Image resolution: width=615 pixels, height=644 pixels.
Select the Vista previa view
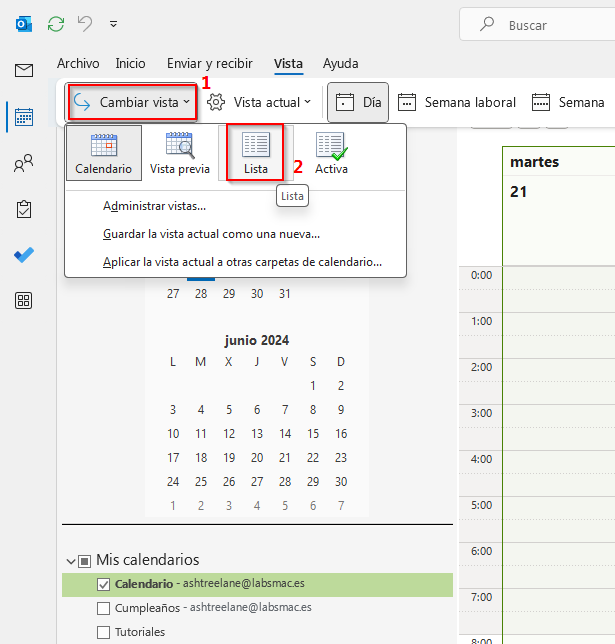click(x=180, y=152)
